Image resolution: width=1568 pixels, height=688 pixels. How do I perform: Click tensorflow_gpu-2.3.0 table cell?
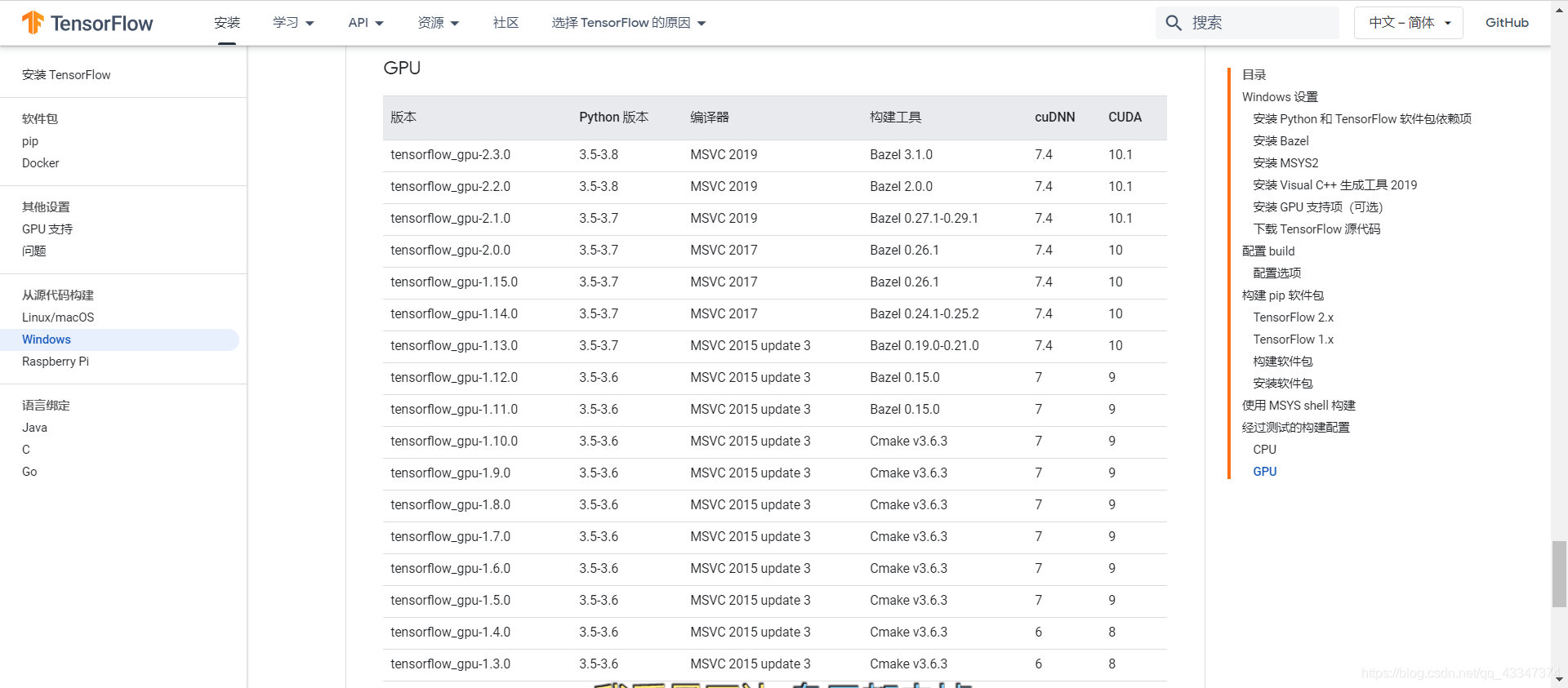[x=451, y=155]
